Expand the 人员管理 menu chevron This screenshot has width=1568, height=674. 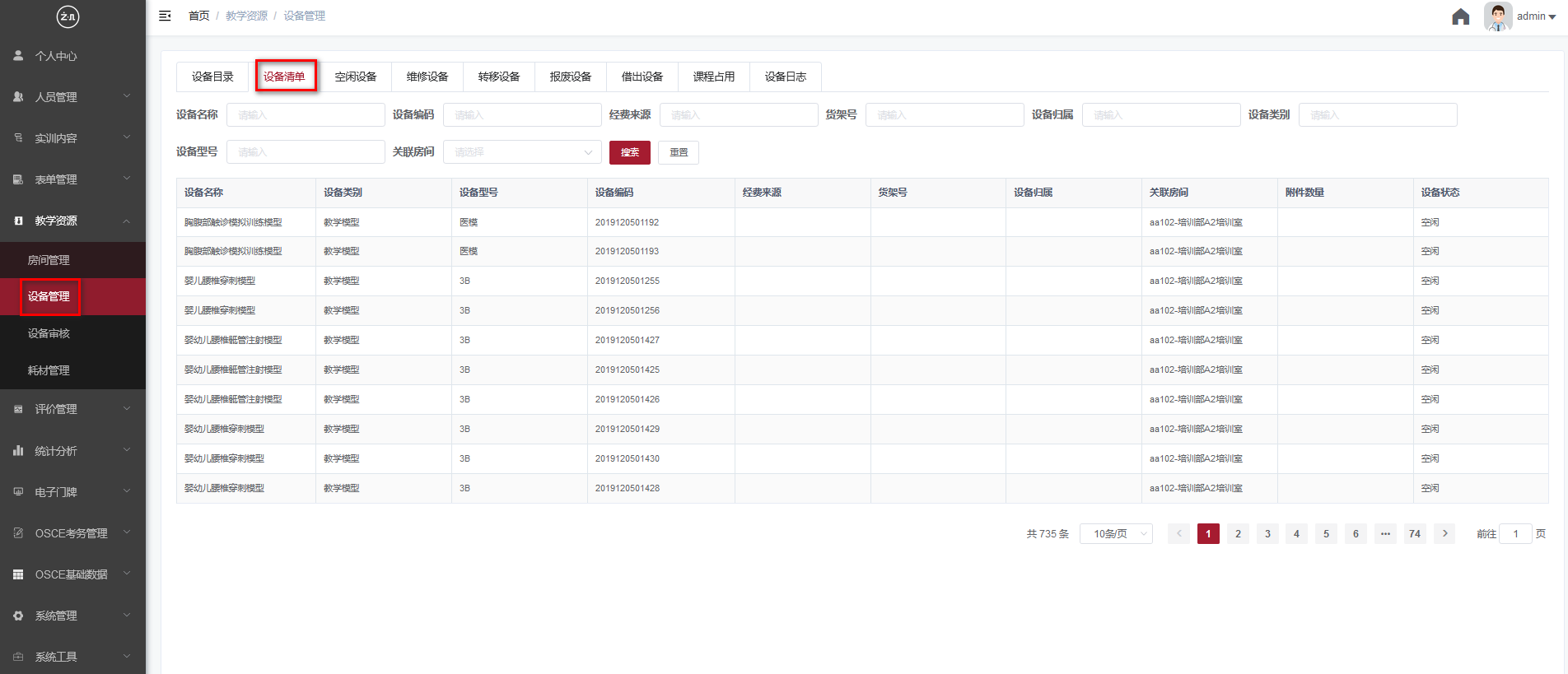tap(127, 96)
